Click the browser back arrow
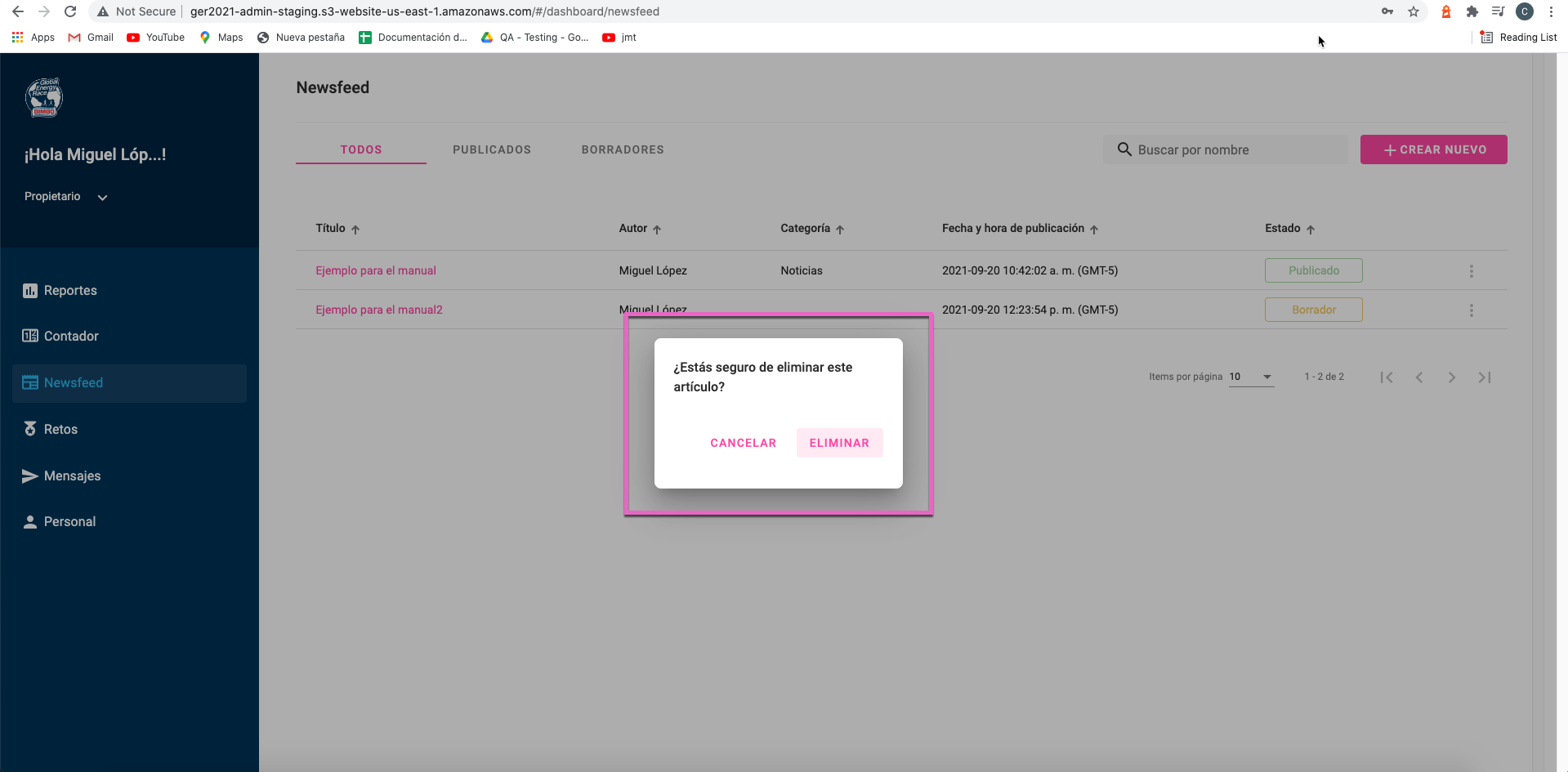The height and width of the screenshot is (772, 1568). (17, 11)
